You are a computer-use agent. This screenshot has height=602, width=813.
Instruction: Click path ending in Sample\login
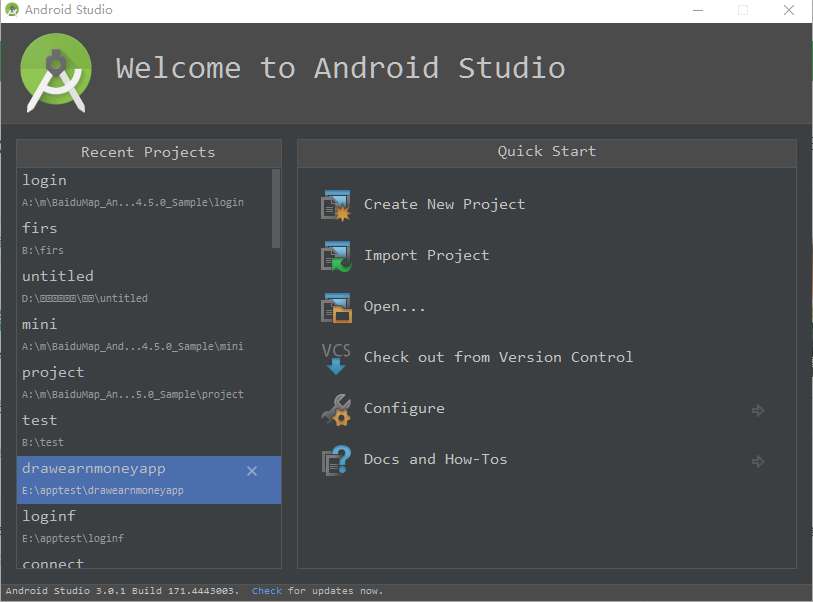pos(132,202)
